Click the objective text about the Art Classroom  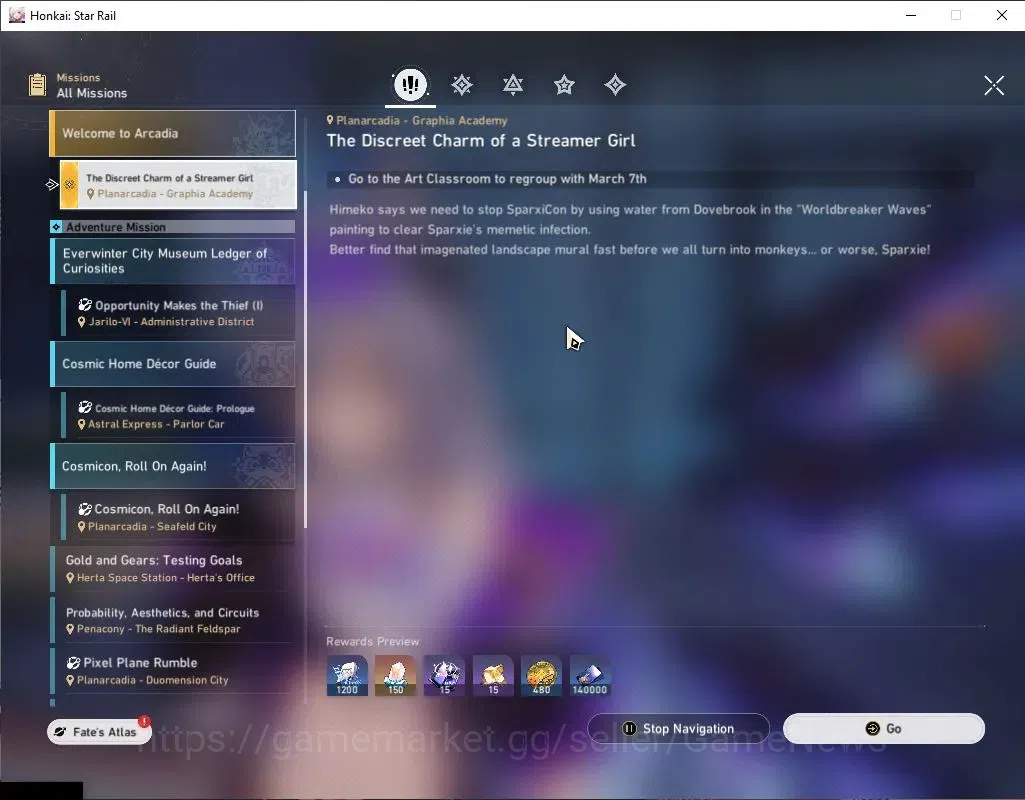tap(497, 179)
